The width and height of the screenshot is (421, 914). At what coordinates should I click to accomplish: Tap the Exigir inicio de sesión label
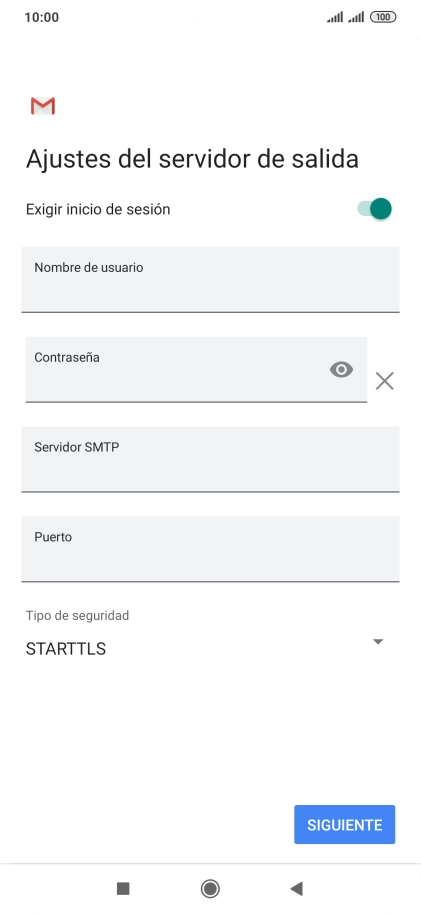(x=98, y=209)
